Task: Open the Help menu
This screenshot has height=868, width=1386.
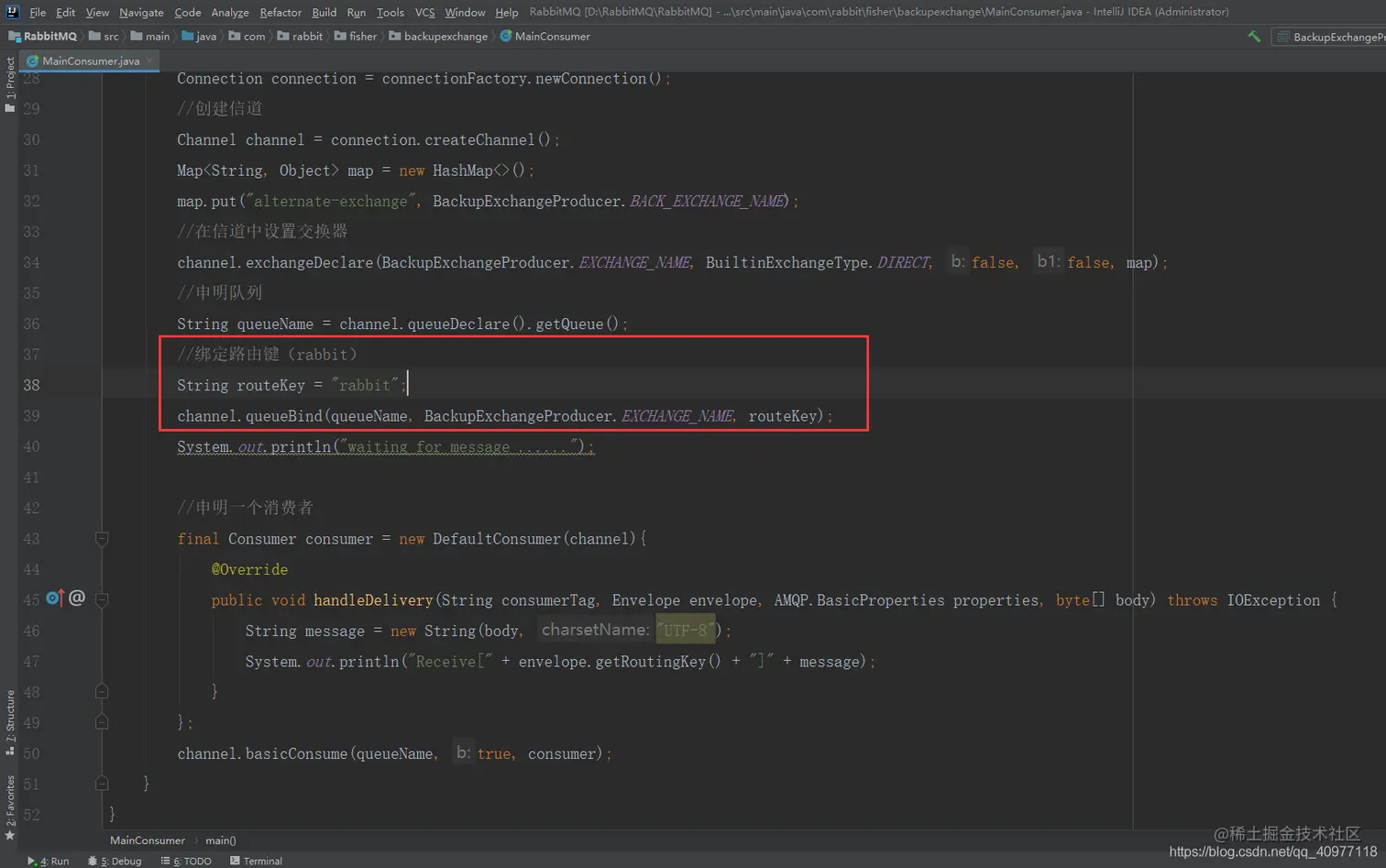Action: pos(507,12)
